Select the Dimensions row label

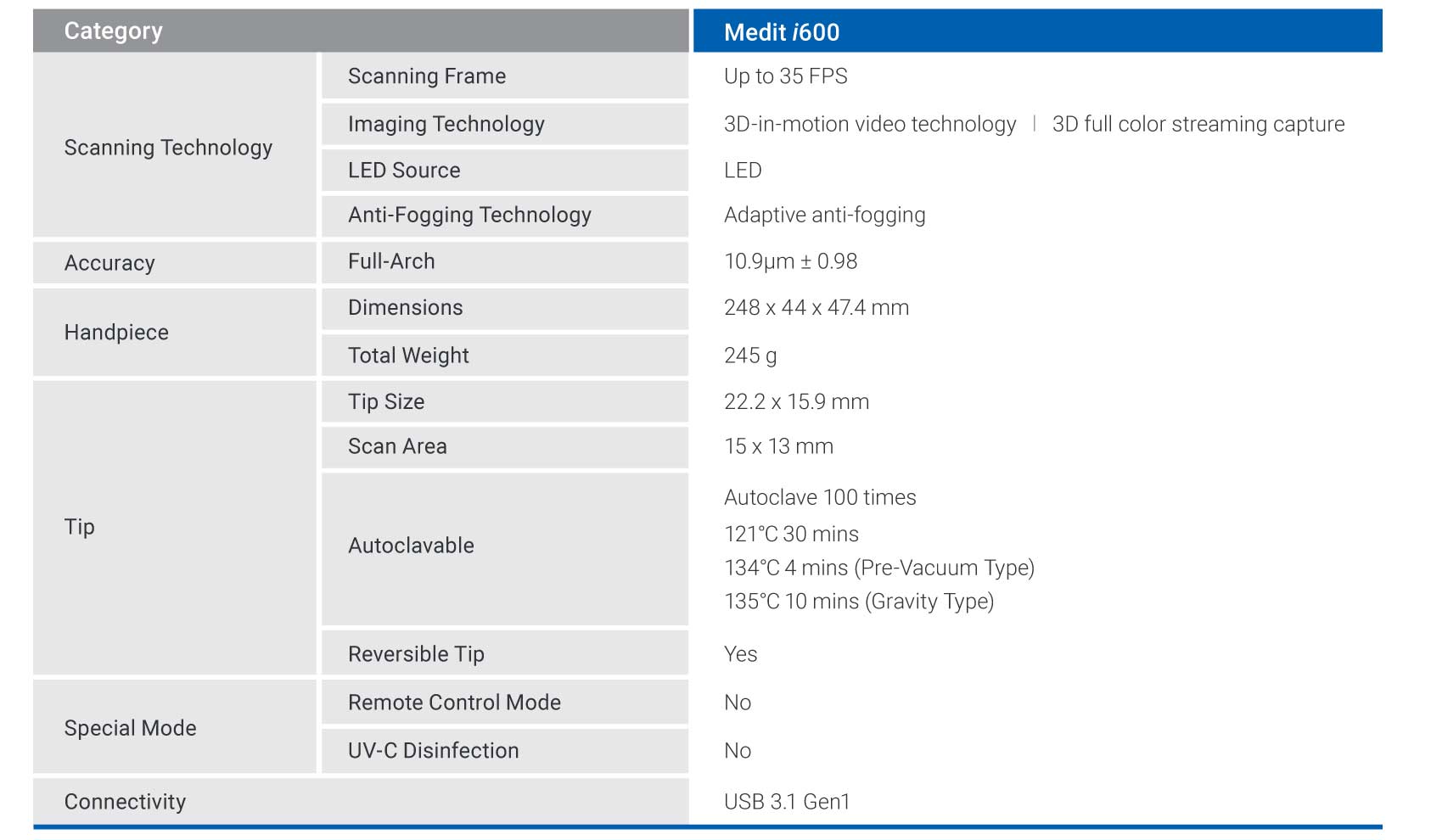(x=505, y=308)
